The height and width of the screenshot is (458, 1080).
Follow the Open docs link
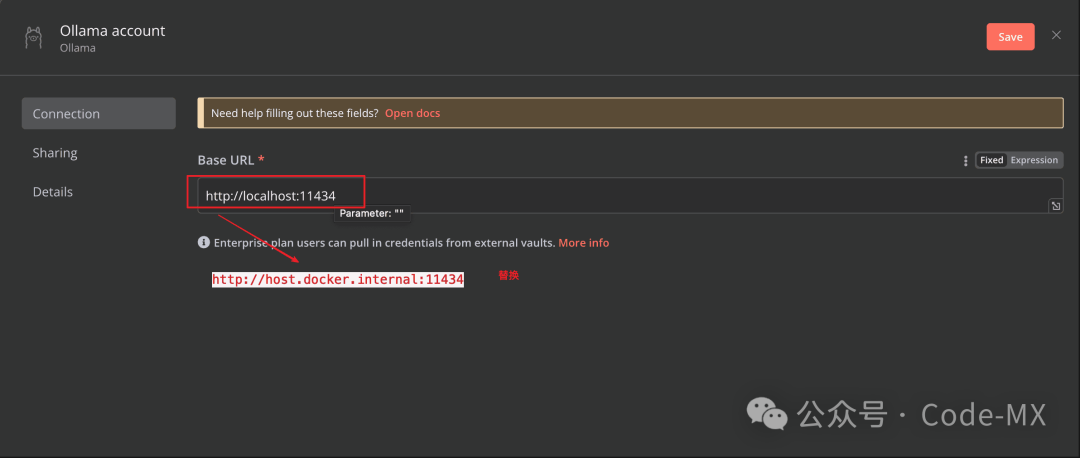point(412,113)
